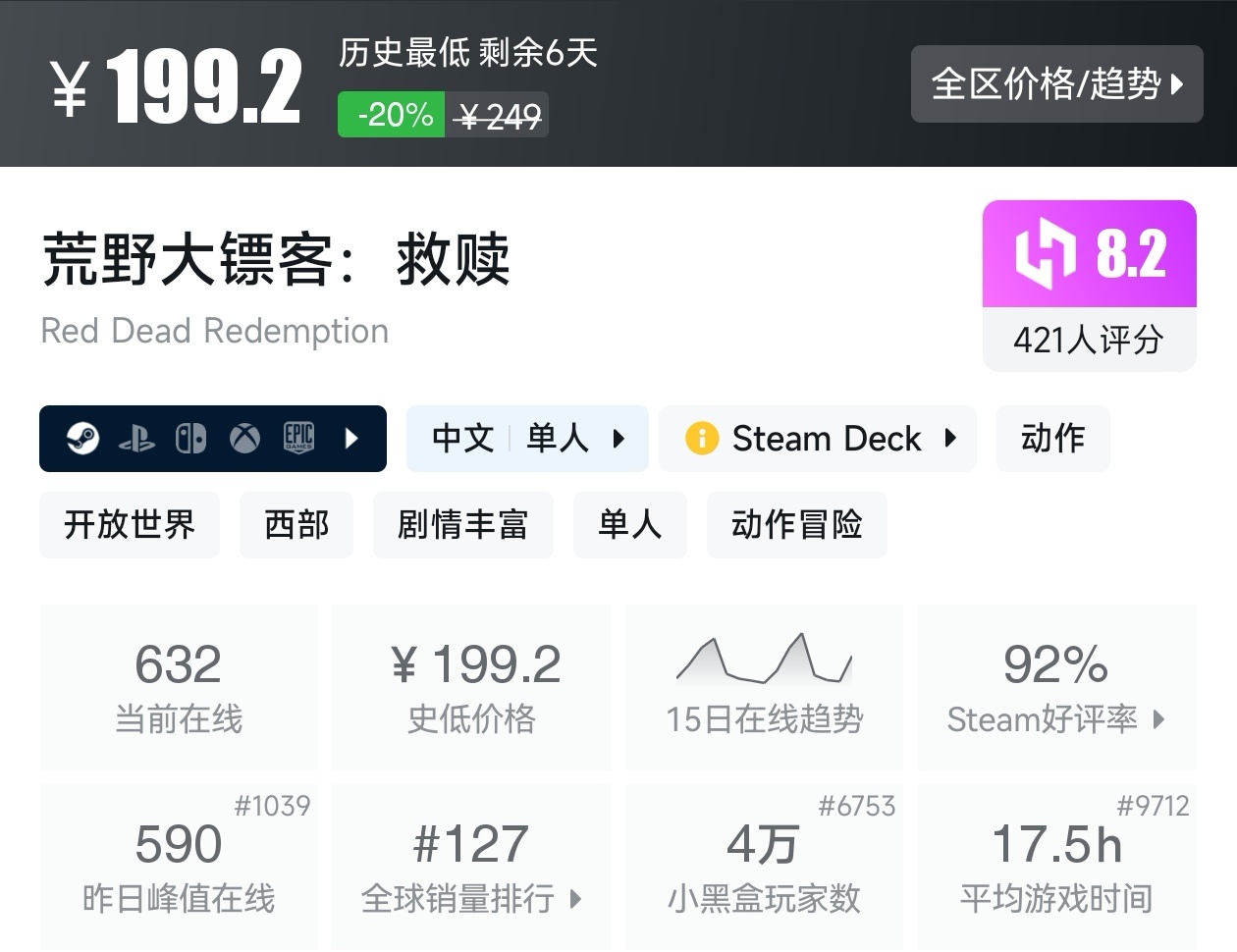Select the PlayStation platform icon
Screen dimensions: 1237x952
click(x=137, y=439)
